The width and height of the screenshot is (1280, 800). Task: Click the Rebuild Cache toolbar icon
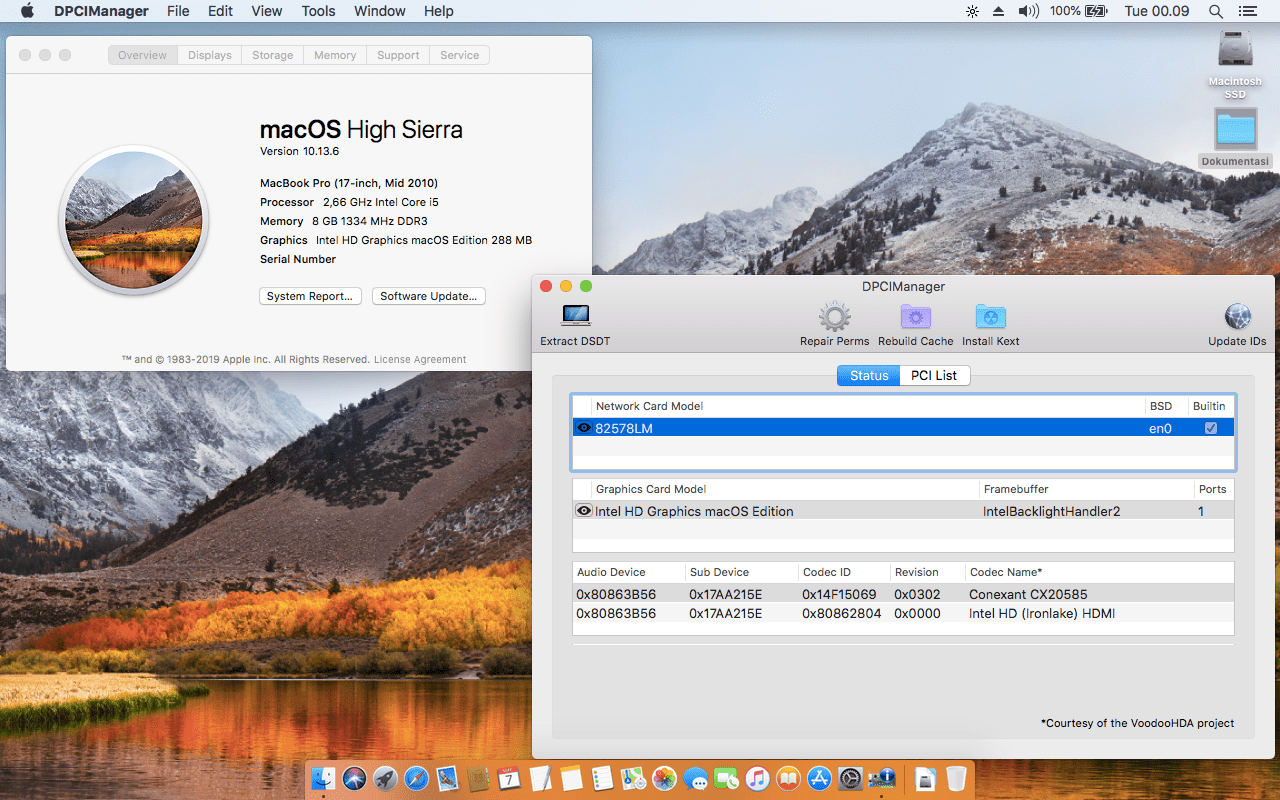tap(916, 317)
